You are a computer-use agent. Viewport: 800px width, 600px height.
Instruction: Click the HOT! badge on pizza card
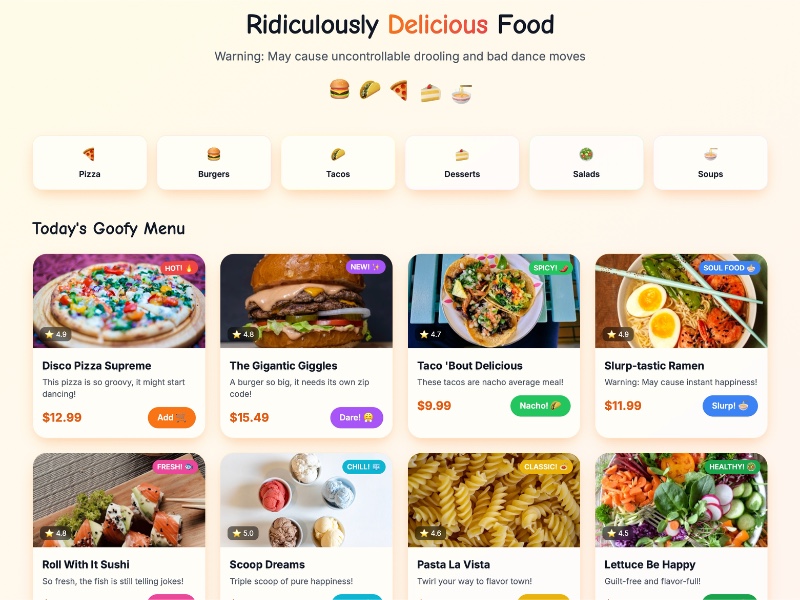[x=179, y=268]
